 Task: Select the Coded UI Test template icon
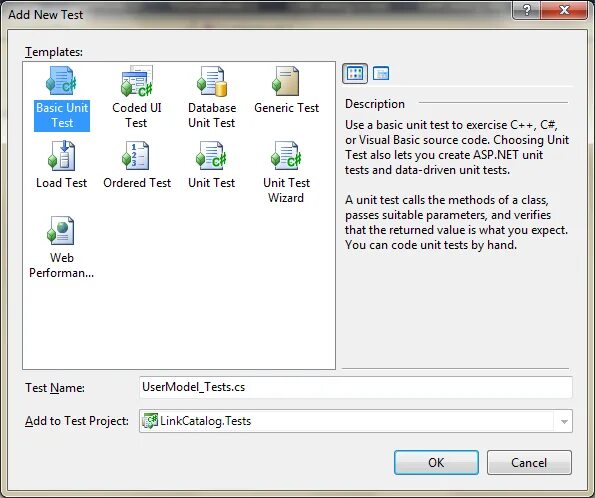click(137, 80)
